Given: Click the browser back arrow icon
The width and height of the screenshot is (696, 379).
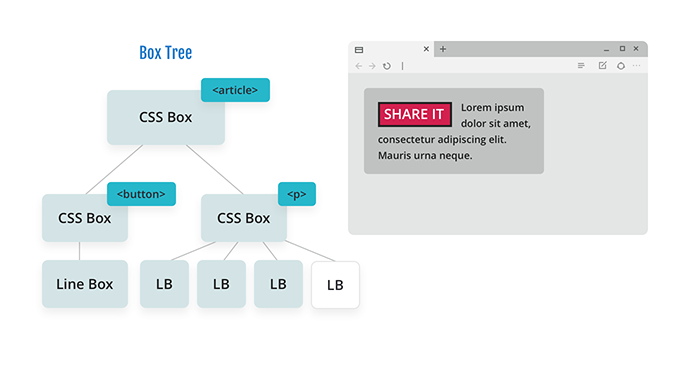Looking at the screenshot, I should pos(359,66).
